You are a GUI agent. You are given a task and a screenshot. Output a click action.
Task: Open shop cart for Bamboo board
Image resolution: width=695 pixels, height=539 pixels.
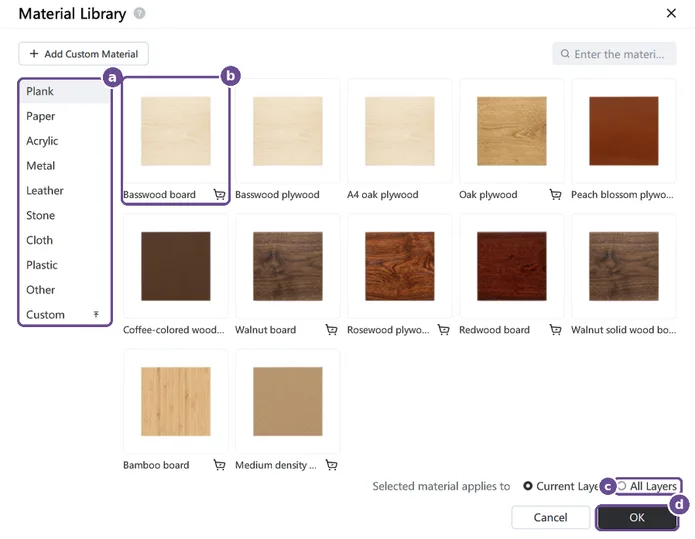(x=219, y=465)
